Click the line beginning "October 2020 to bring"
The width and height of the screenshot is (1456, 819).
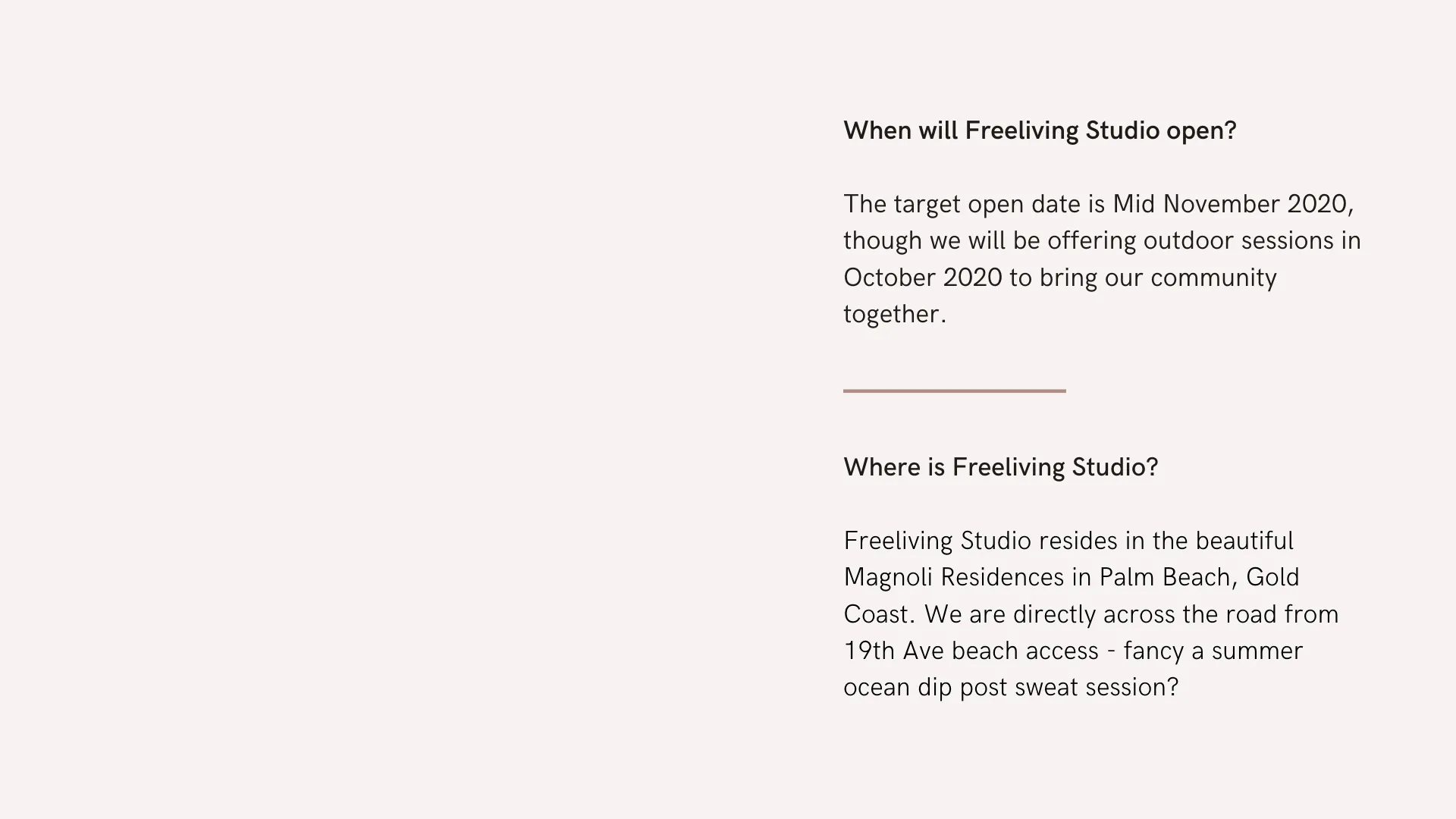tap(1060, 278)
